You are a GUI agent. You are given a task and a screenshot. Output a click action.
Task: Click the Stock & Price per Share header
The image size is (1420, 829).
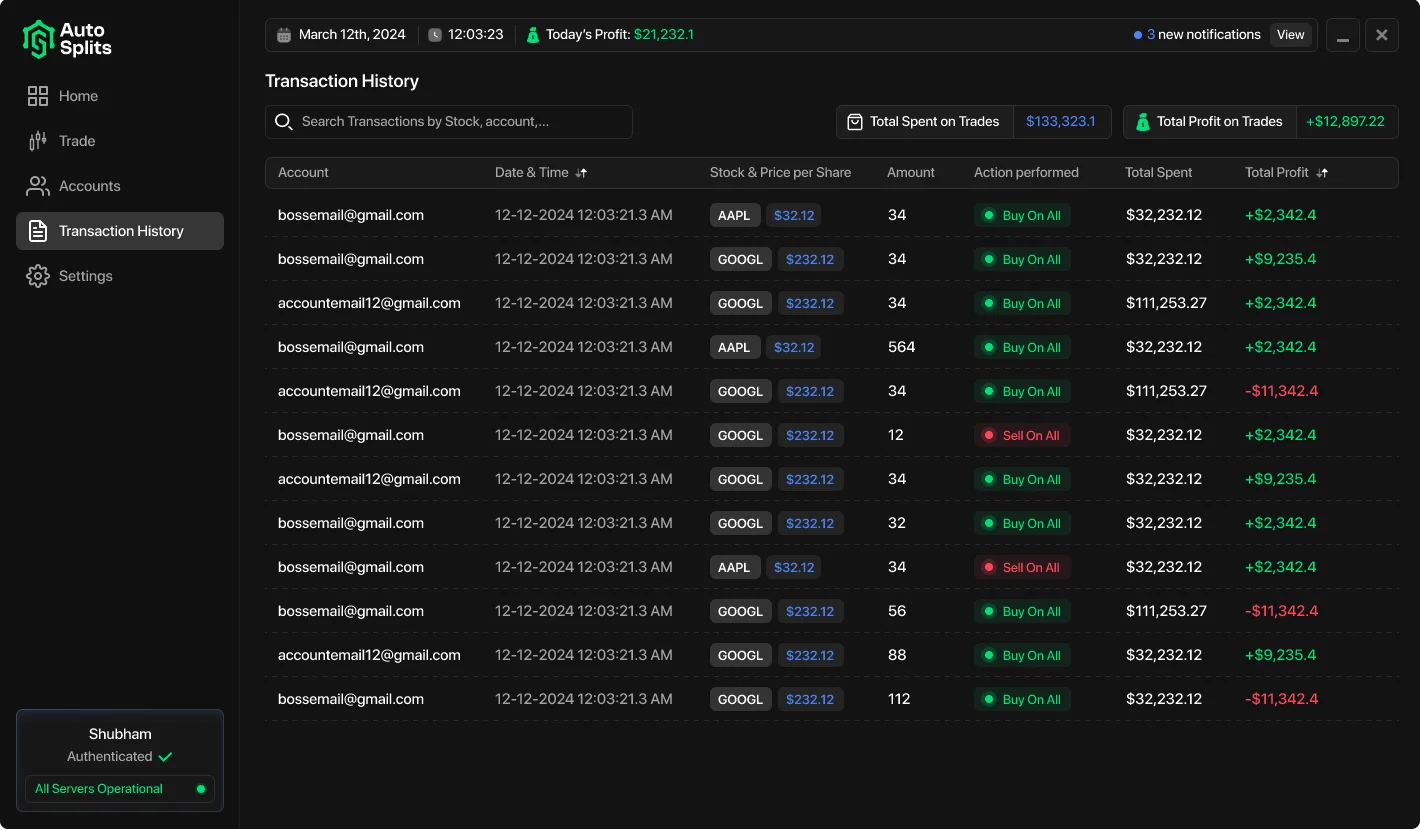[x=780, y=173]
